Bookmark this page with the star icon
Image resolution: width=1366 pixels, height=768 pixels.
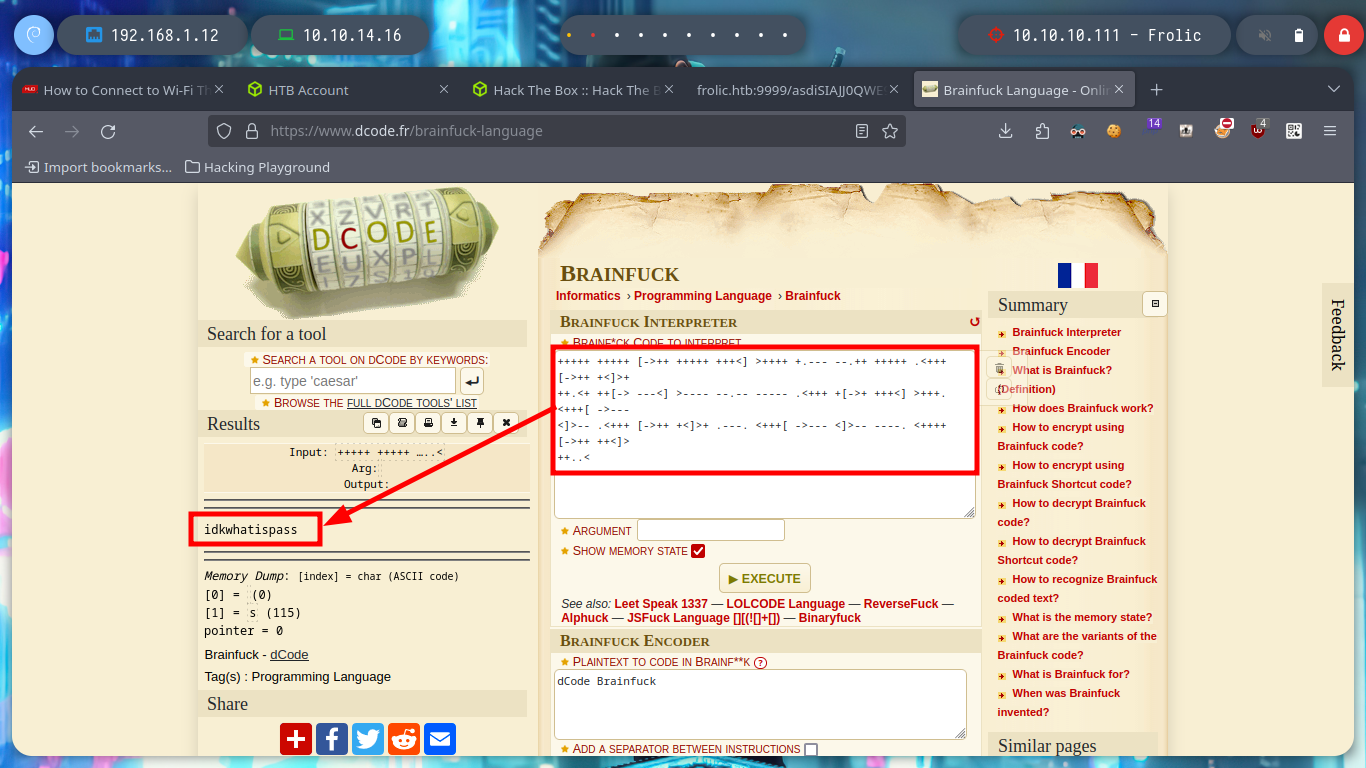[890, 131]
